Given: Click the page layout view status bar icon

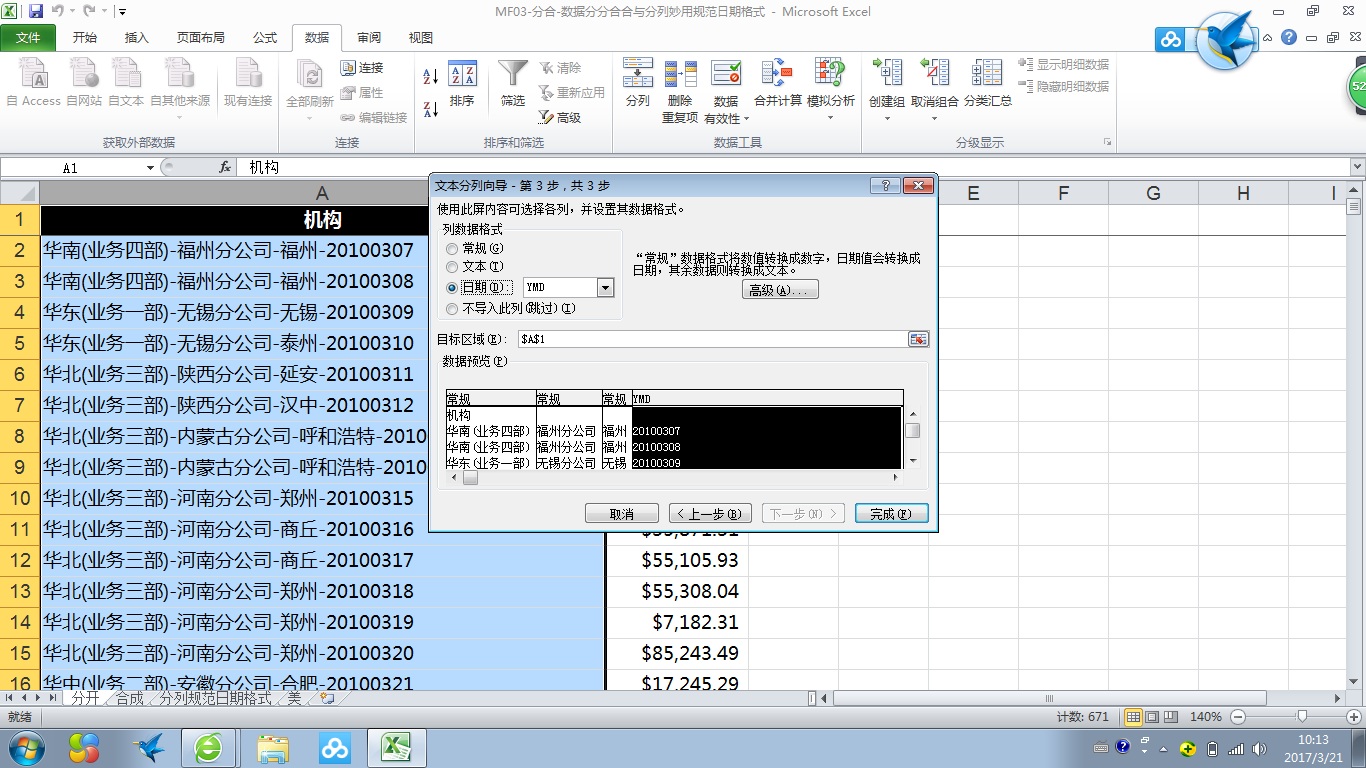Looking at the screenshot, I should point(1151,717).
